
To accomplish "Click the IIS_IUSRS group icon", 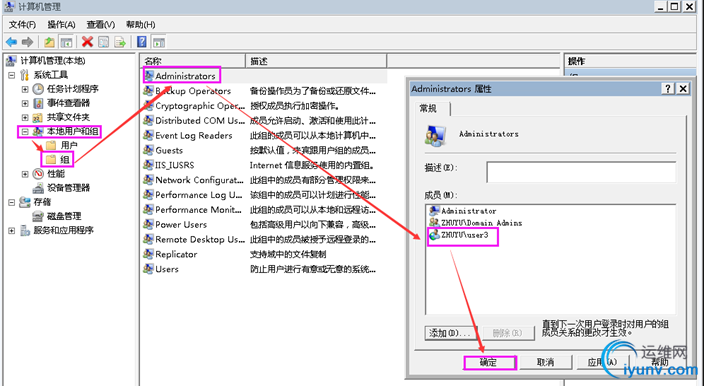I will point(148,165).
